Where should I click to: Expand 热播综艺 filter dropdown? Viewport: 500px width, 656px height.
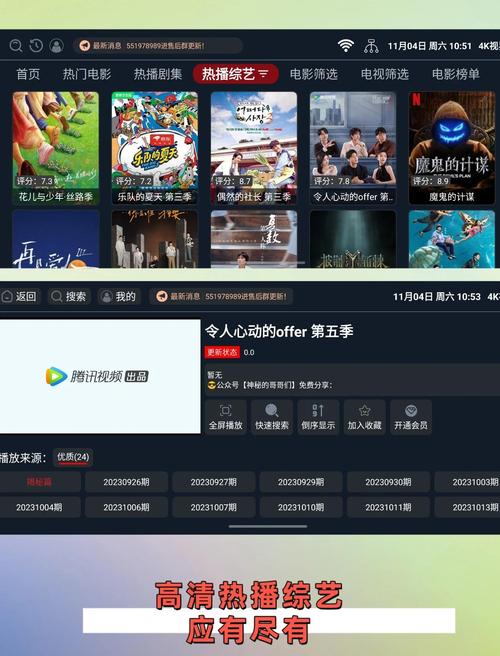point(263,74)
